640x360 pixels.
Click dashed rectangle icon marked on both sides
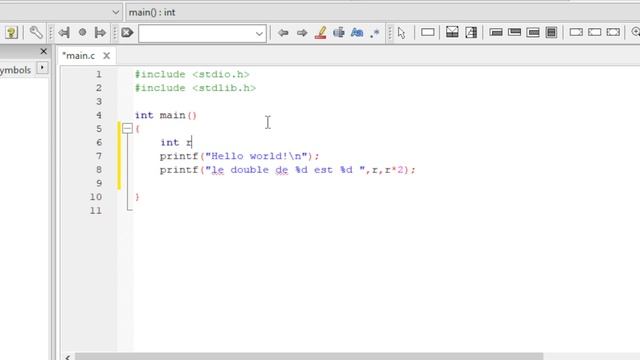(x=613, y=32)
